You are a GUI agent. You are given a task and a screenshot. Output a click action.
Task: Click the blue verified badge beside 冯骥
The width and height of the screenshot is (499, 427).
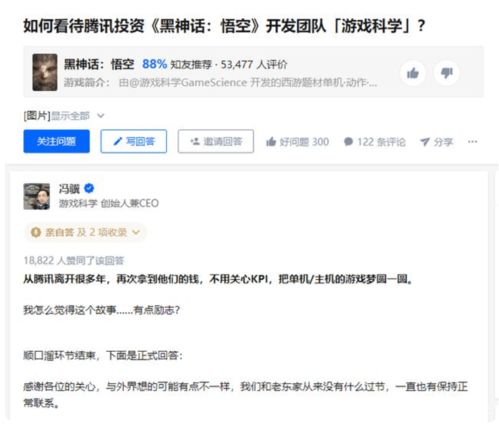coord(89,189)
